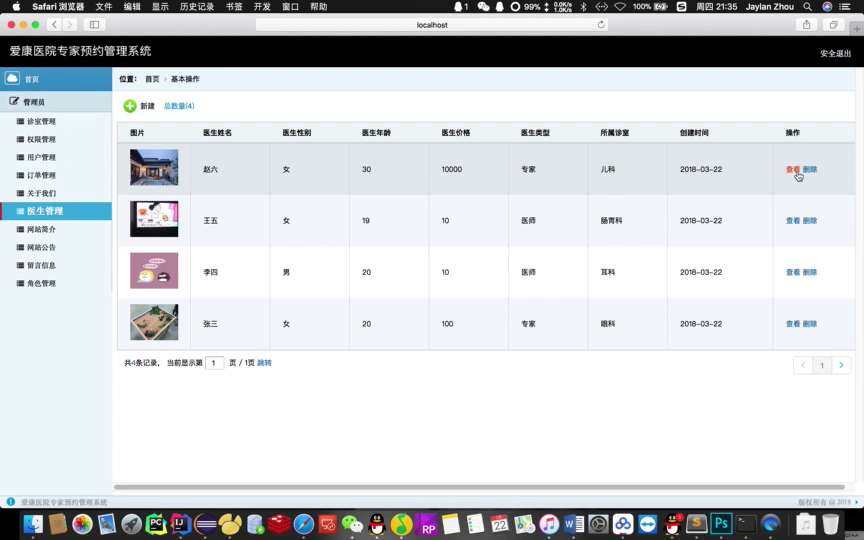Open the 书签 menu
Screen dimensions: 864x540
234,7
